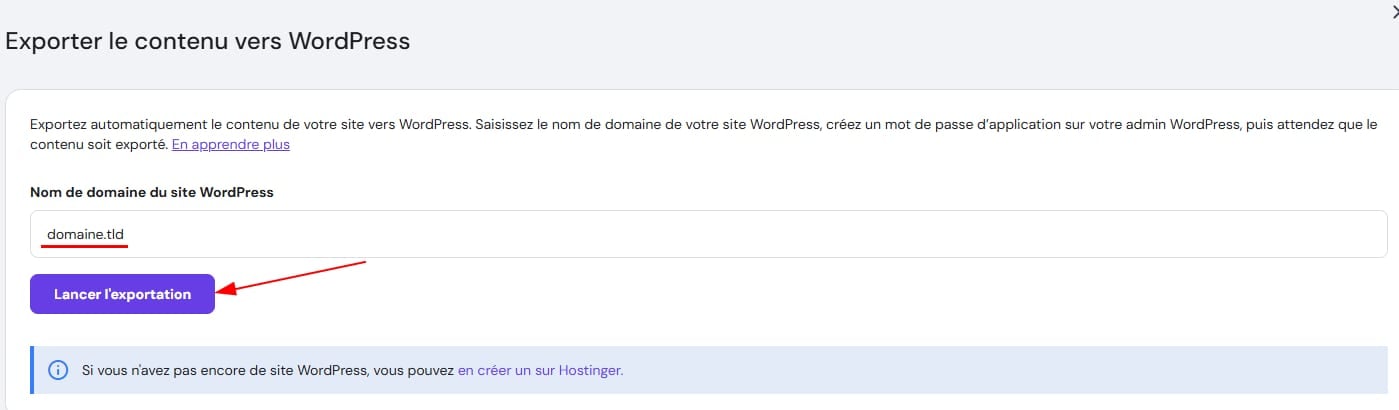Follow the "en créer un sur Hostinger" link
This screenshot has height=410, width=1399.
(x=540, y=370)
